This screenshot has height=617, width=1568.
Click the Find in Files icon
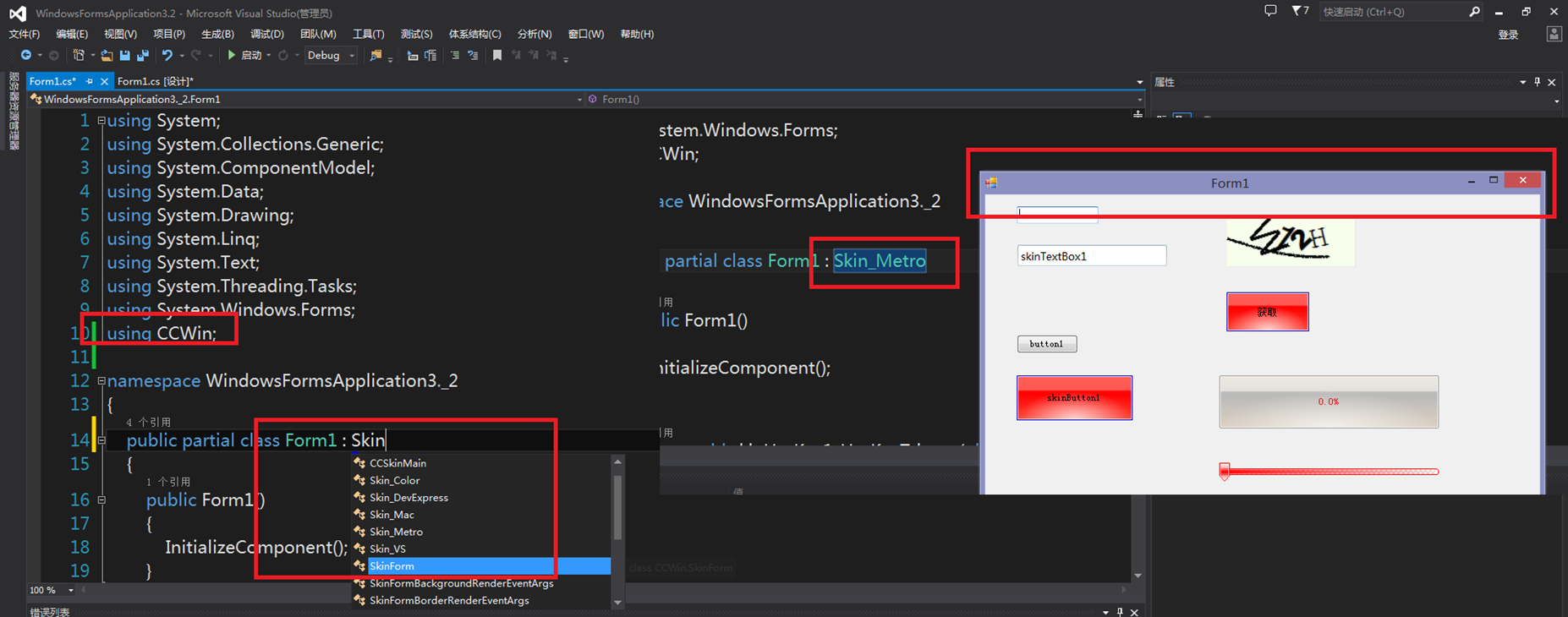pyautogui.click(x=376, y=56)
